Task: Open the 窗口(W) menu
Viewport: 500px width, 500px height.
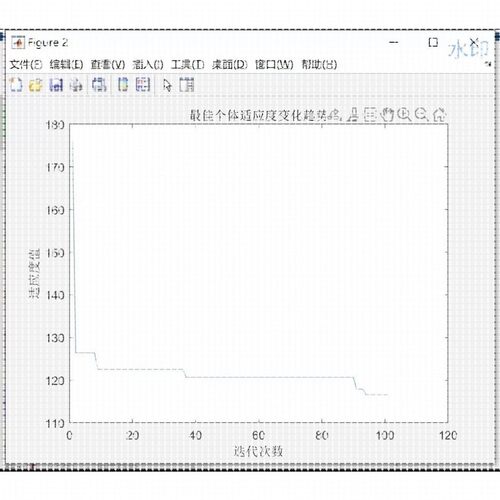Action: click(x=274, y=65)
